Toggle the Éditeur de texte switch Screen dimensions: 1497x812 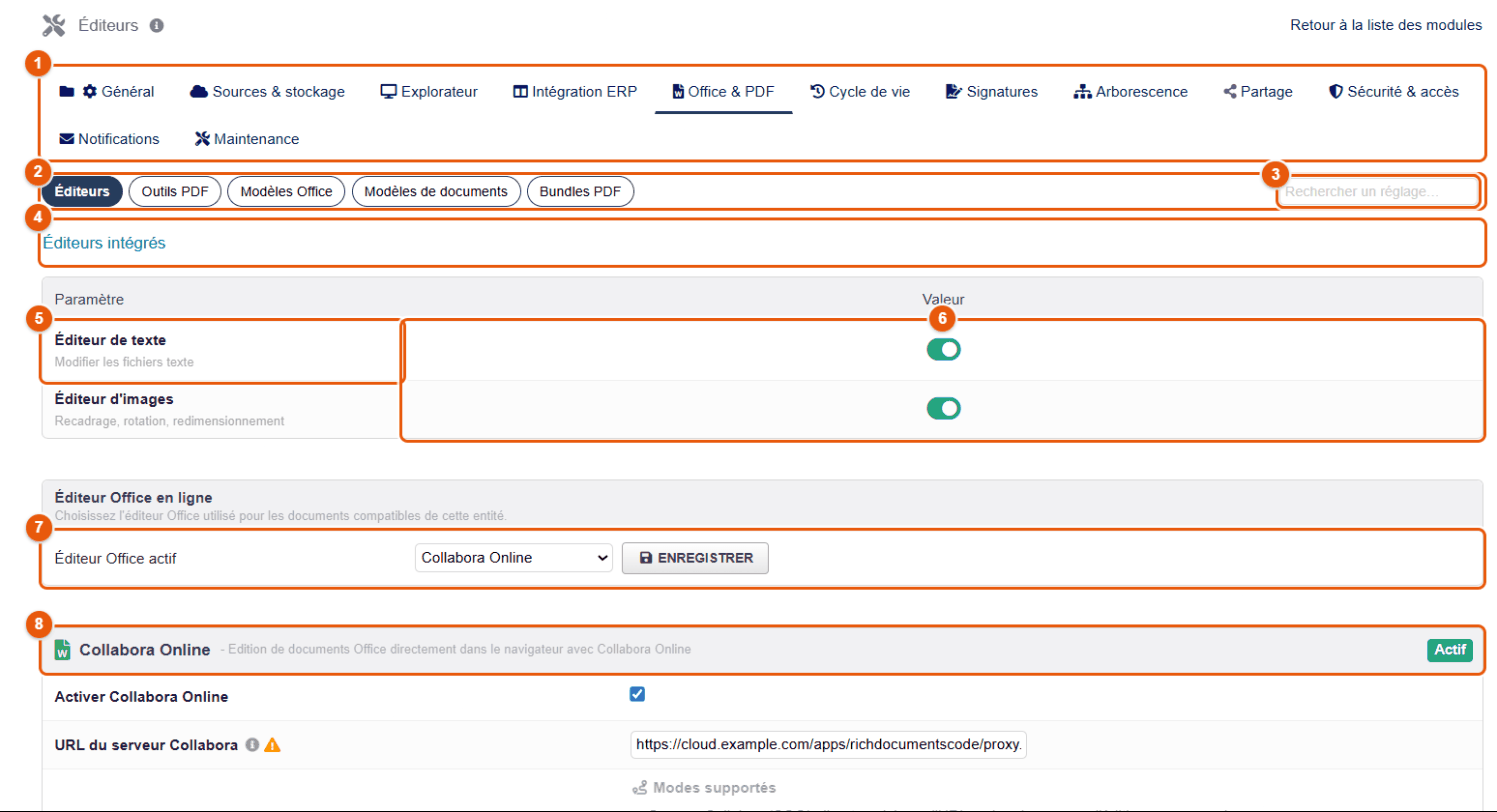click(944, 349)
